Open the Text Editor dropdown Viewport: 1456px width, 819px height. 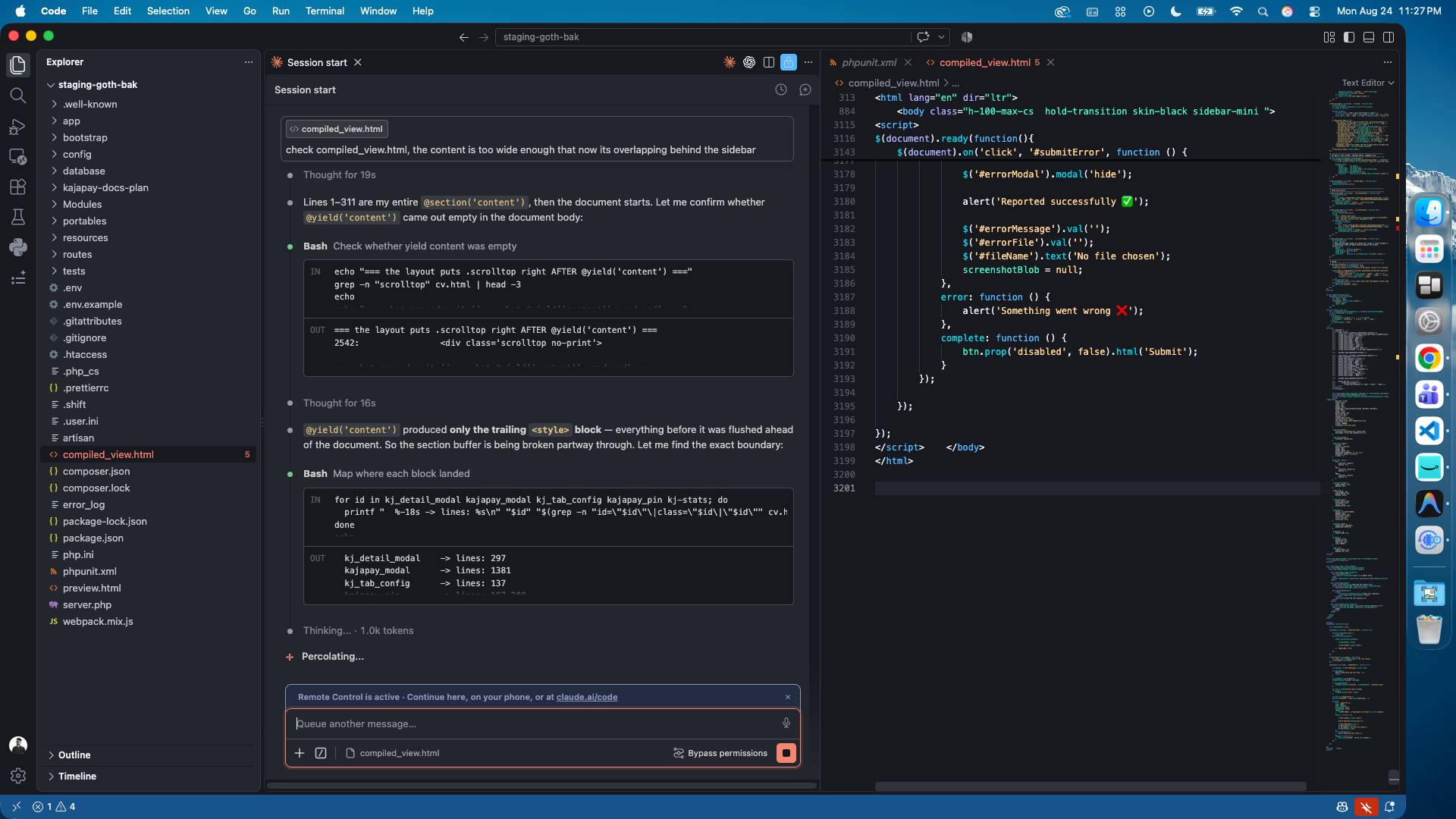point(1367,83)
